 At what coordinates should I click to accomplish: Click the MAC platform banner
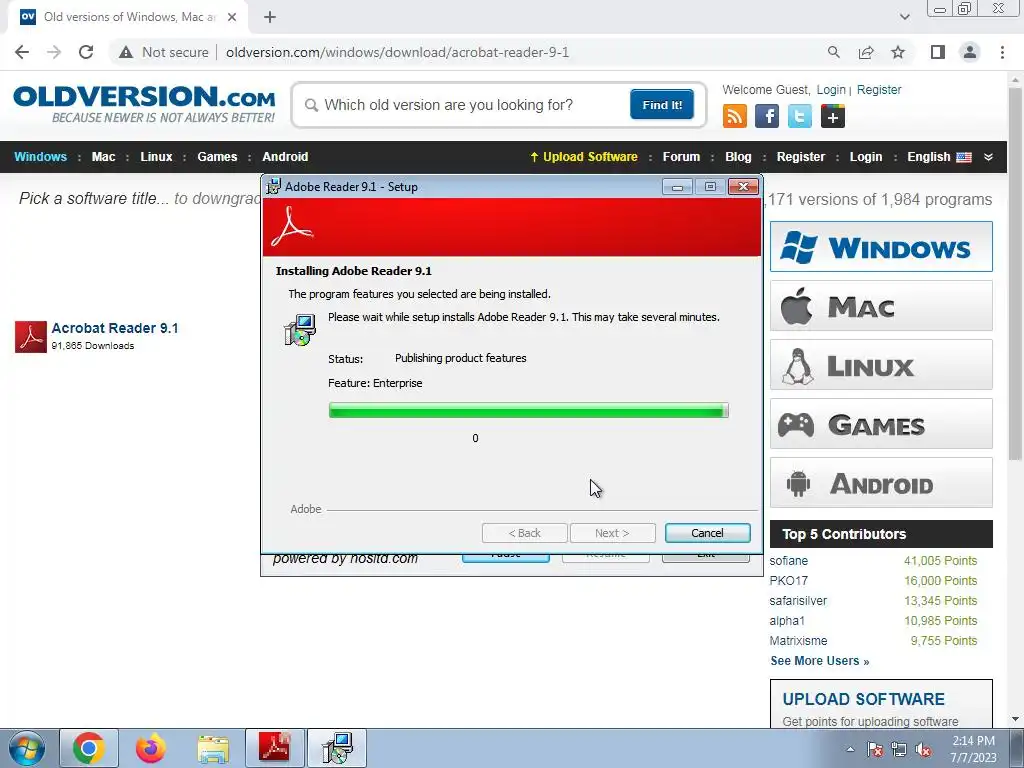[x=881, y=306]
